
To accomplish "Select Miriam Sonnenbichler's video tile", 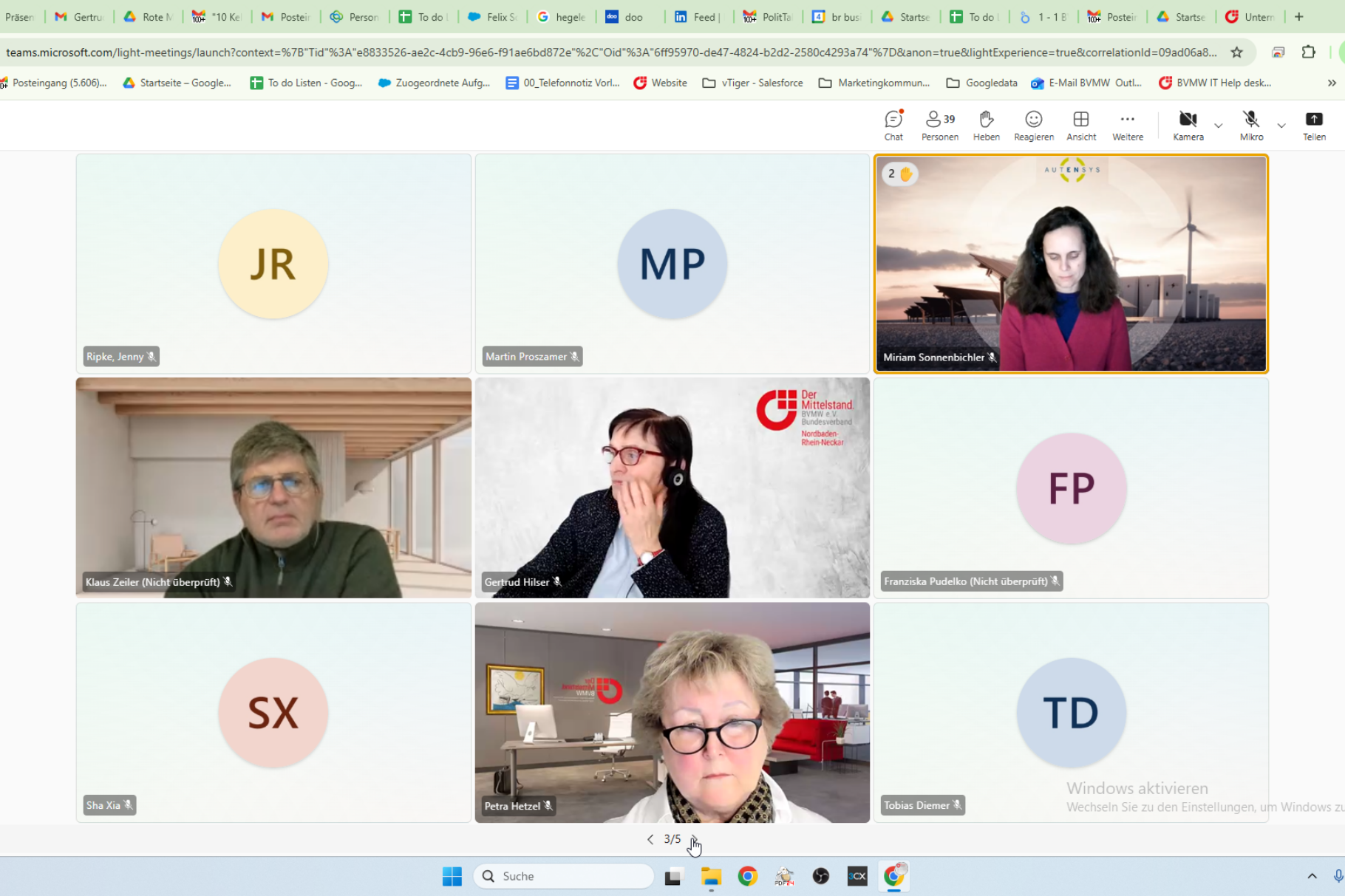I will pyautogui.click(x=1070, y=264).
